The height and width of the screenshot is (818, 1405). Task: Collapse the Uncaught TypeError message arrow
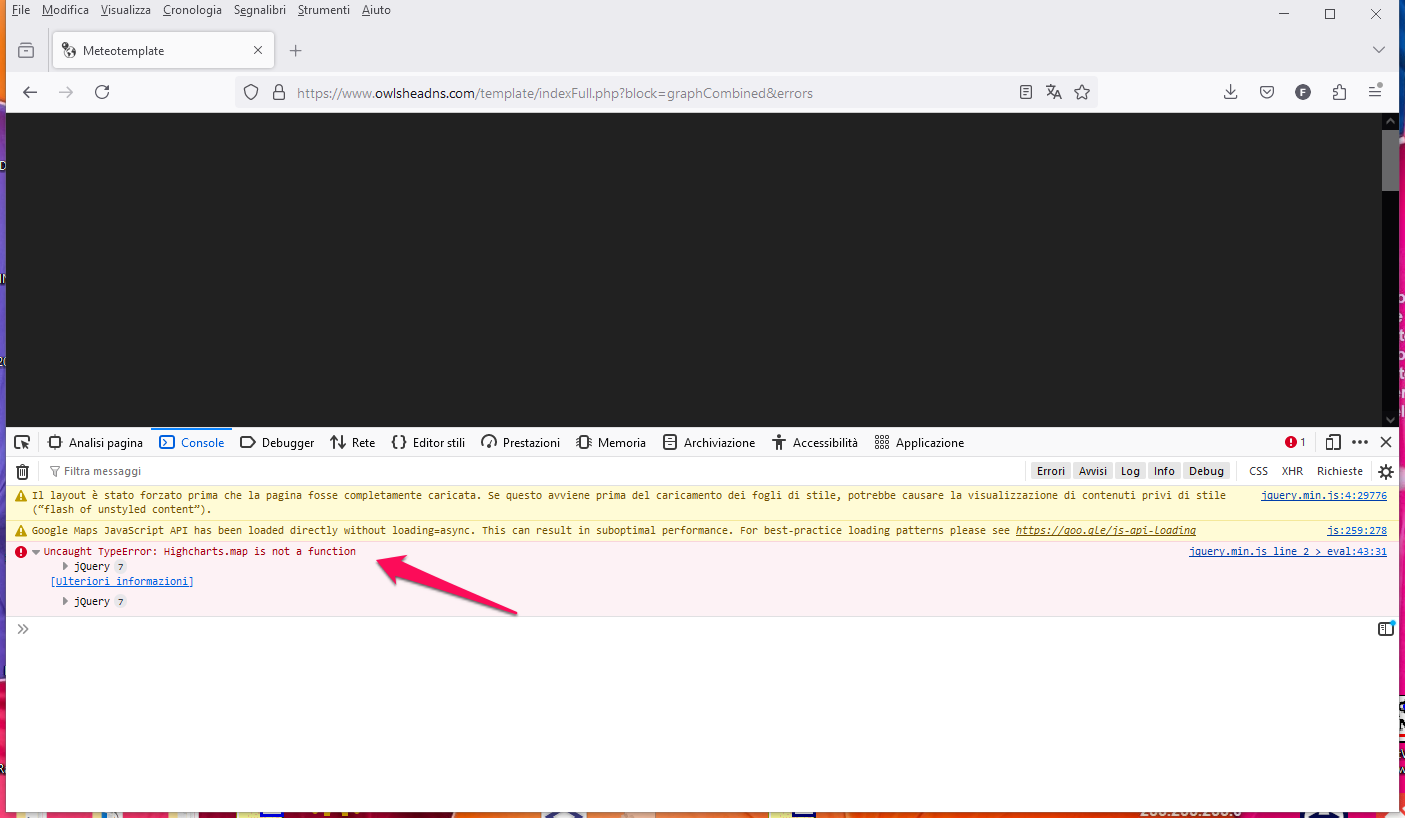36,552
